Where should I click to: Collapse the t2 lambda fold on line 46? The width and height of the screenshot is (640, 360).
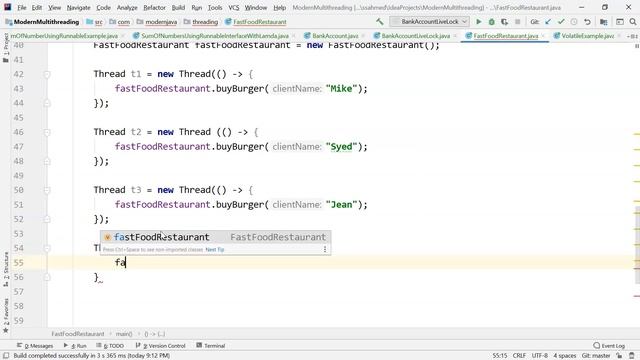[x=47, y=133]
